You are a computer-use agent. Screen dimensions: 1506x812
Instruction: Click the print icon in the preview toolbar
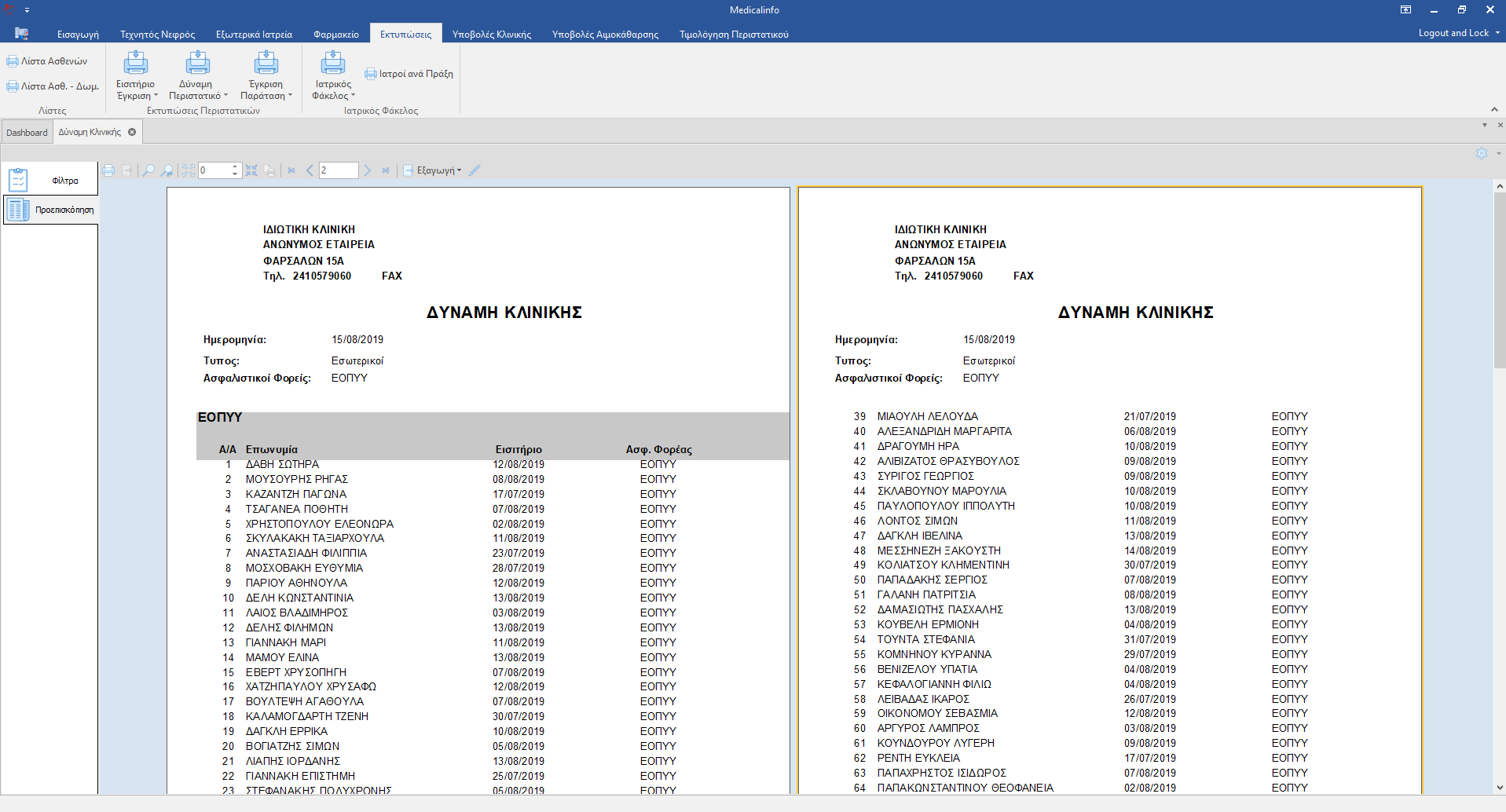pos(108,170)
